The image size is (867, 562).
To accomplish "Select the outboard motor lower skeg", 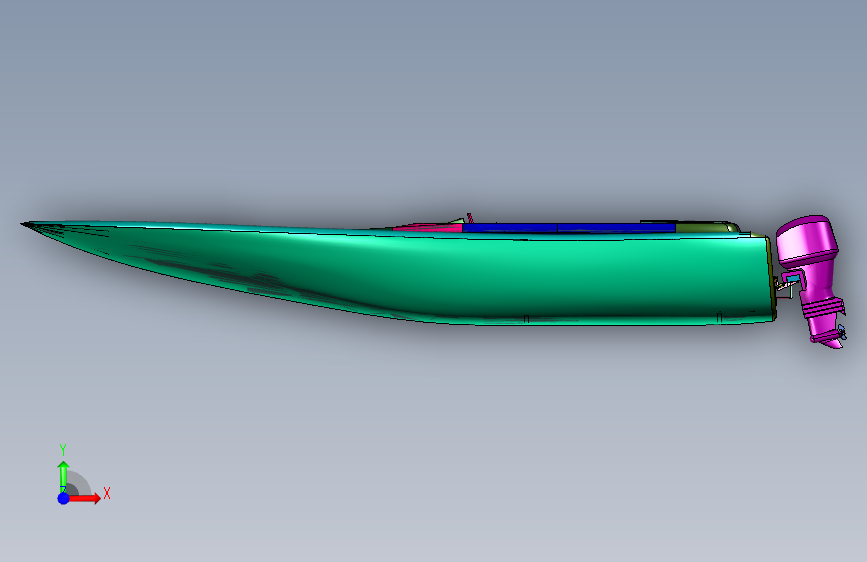I will [832, 343].
